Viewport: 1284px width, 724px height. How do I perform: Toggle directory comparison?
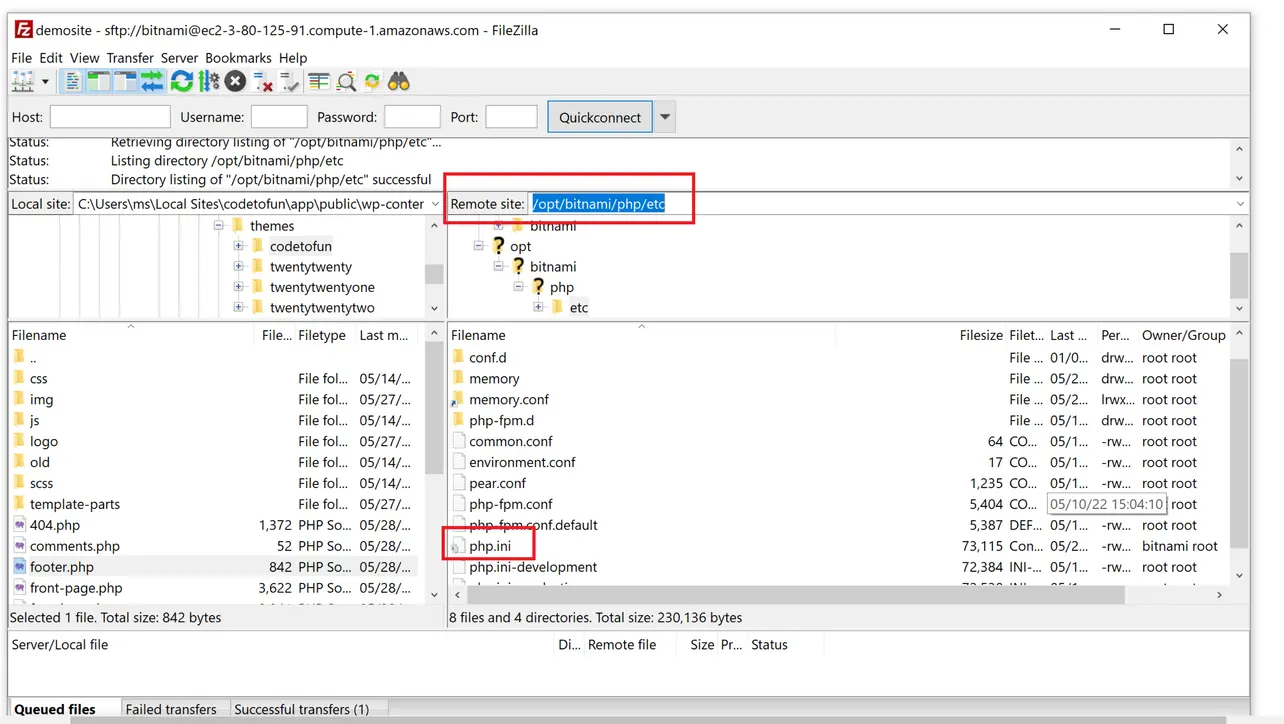346,82
